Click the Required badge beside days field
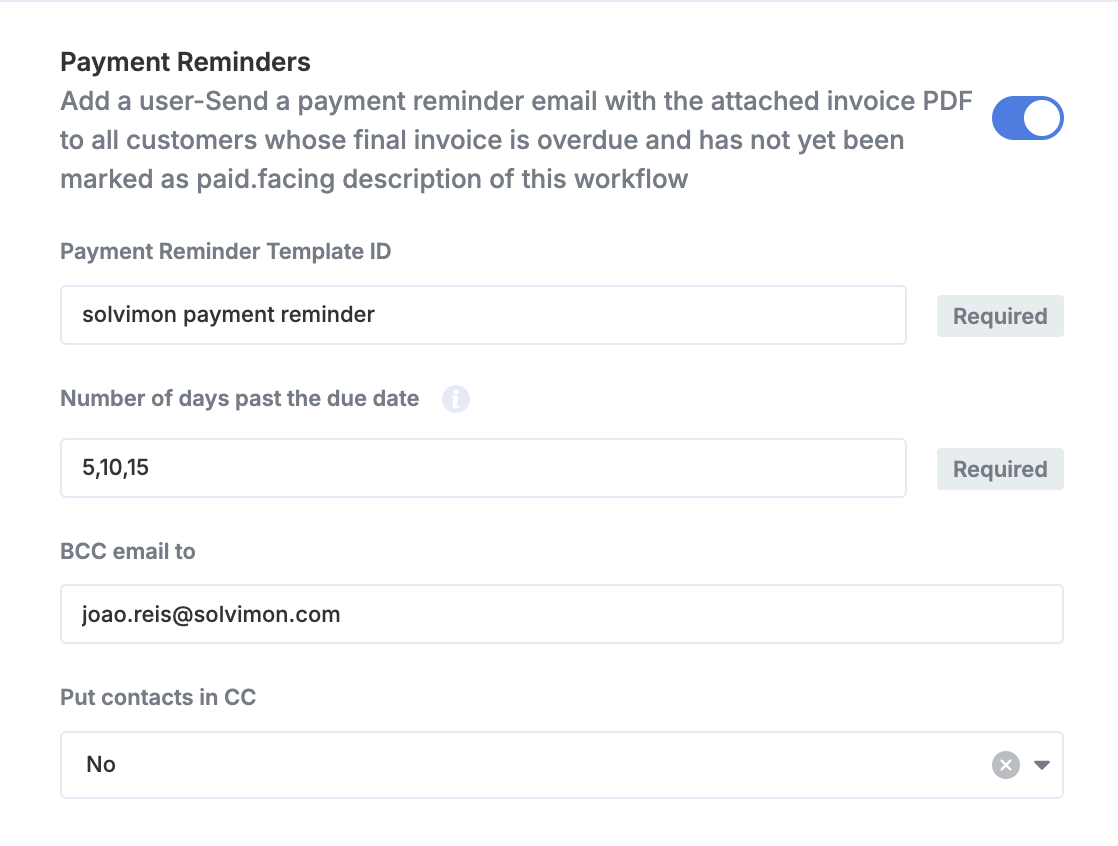This screenshot has height=846, width=1118. pyautogui.click(x=999, y=469)
